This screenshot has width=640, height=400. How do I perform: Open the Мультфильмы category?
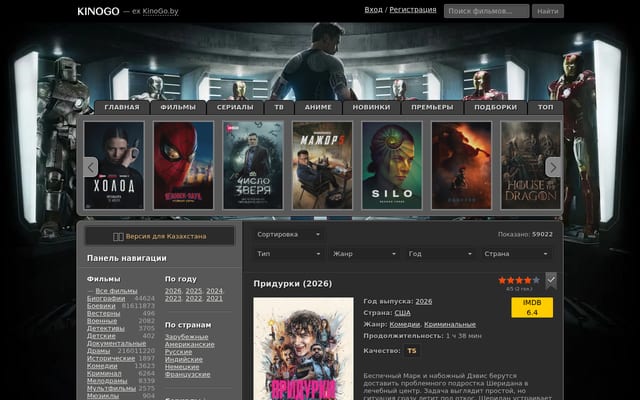pyautogui.click(x=111, y=388)
